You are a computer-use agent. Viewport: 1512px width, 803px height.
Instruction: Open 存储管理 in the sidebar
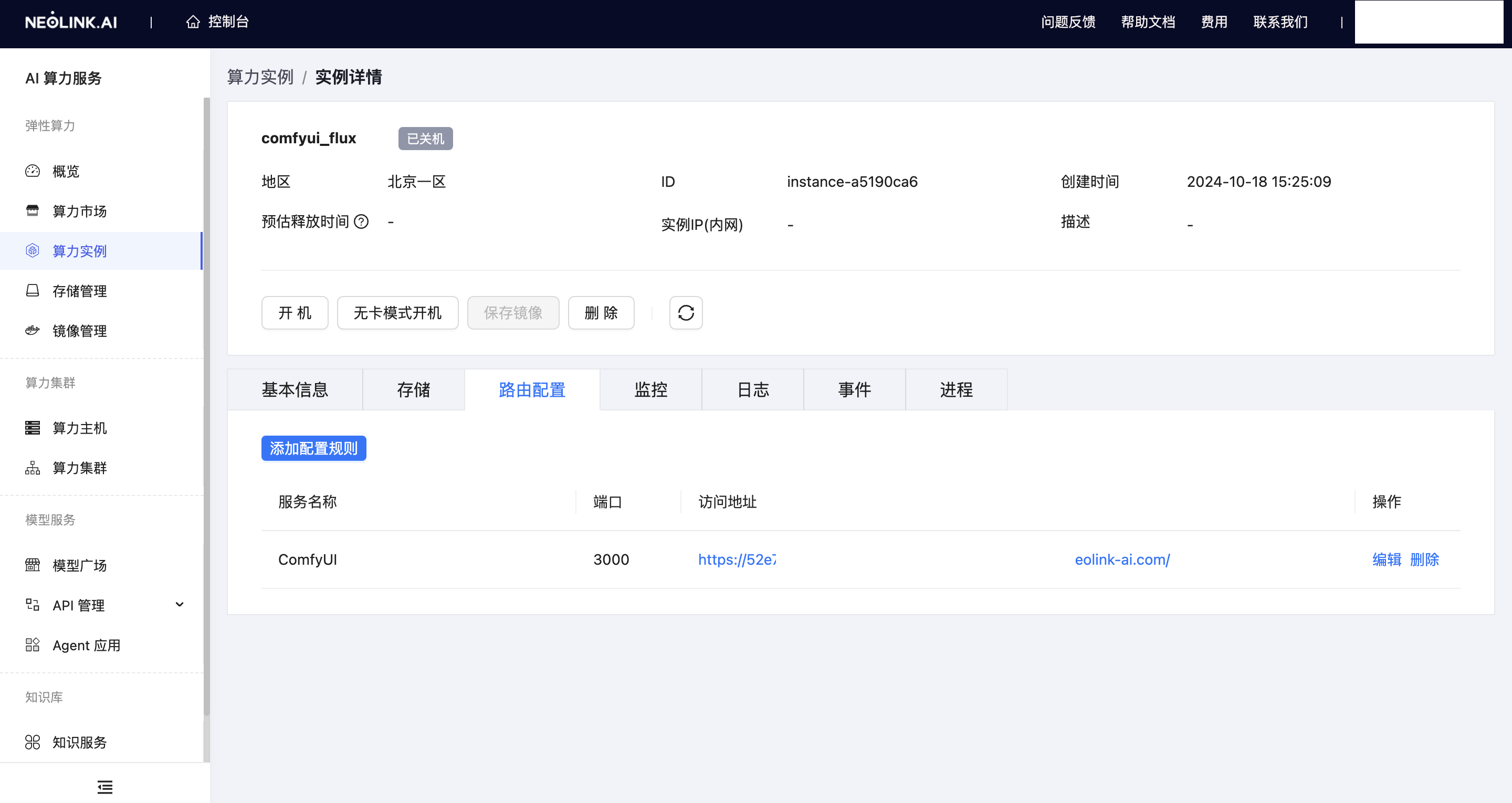click(x=101, y=291)
